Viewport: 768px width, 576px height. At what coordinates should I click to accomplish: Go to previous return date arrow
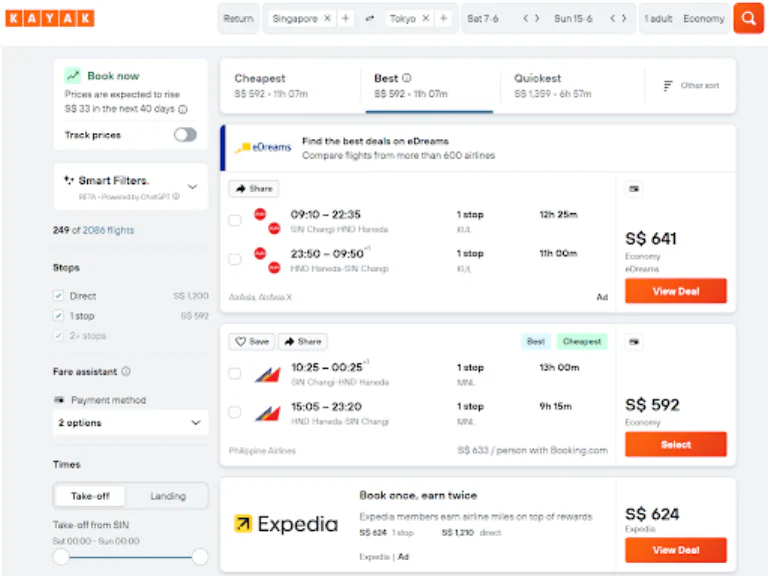[x=611, y=19]
